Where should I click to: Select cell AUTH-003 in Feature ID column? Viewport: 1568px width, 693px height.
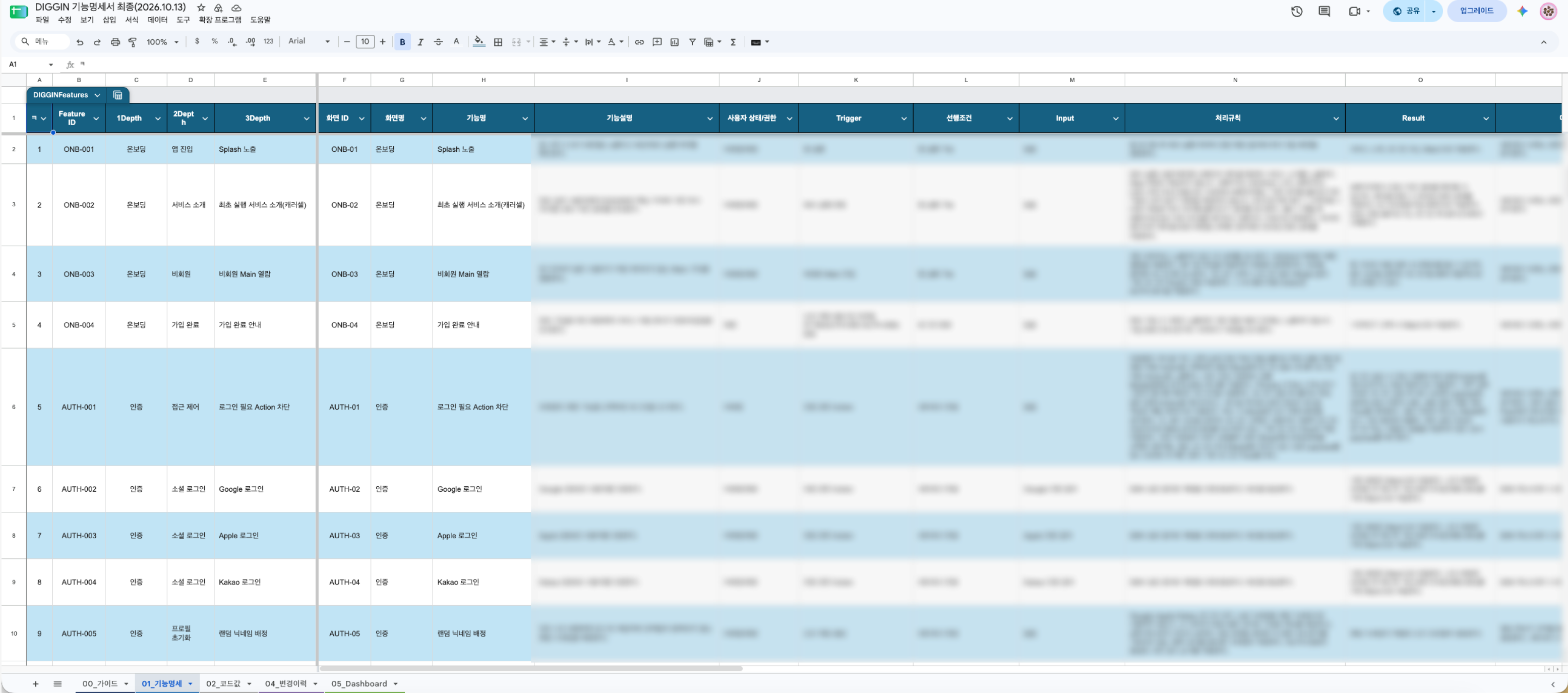[79, 536]
